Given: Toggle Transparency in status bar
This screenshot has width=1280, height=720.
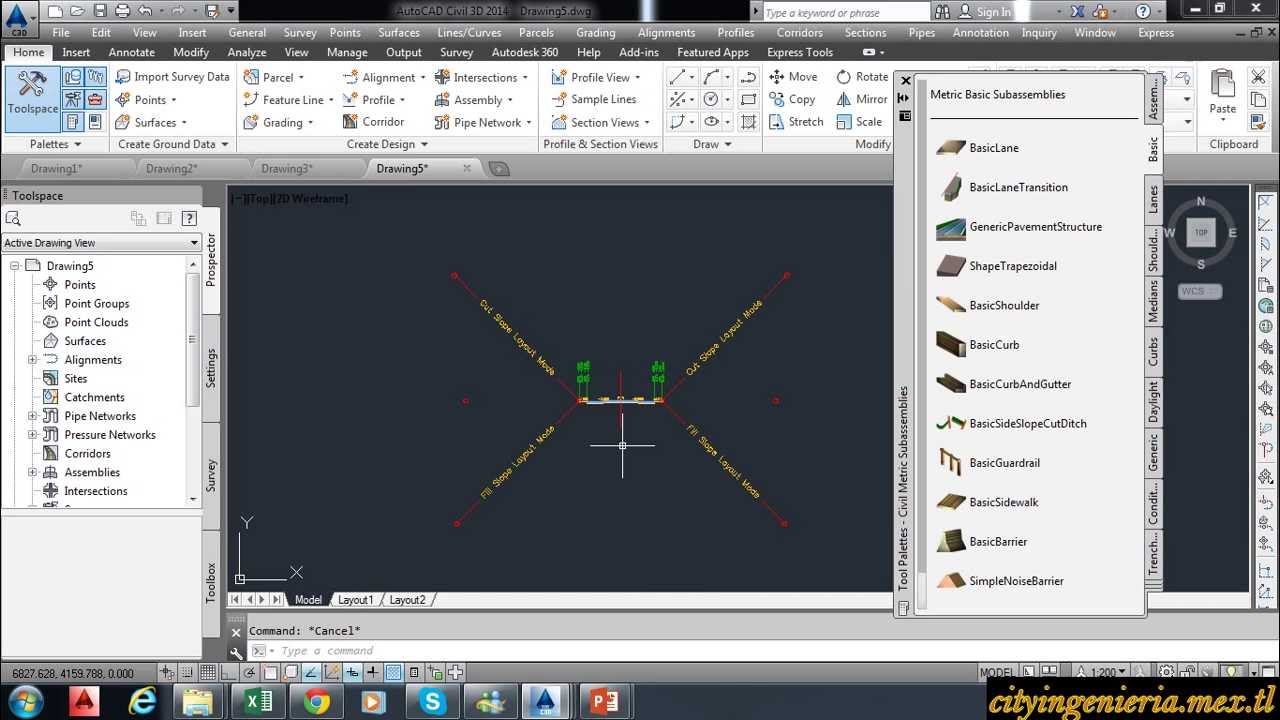Looking at the screenshot, I should (393, 673).
